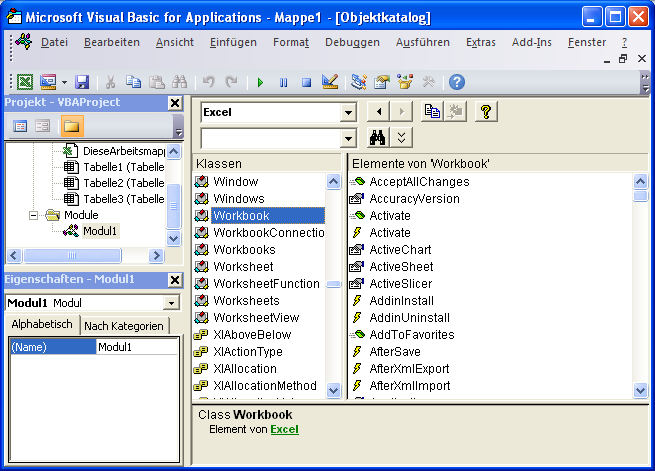This screenshot has width=655, height=471.
Task: Open the Einfügen menu
Action: point(233,42)
